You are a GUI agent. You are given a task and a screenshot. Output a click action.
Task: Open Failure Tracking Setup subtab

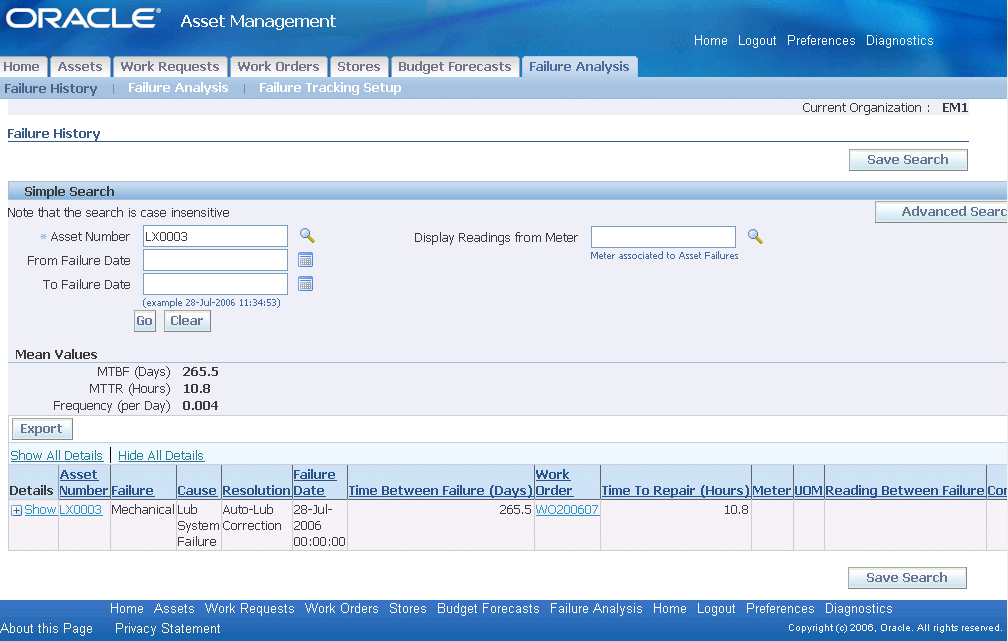tap(330, 87)
